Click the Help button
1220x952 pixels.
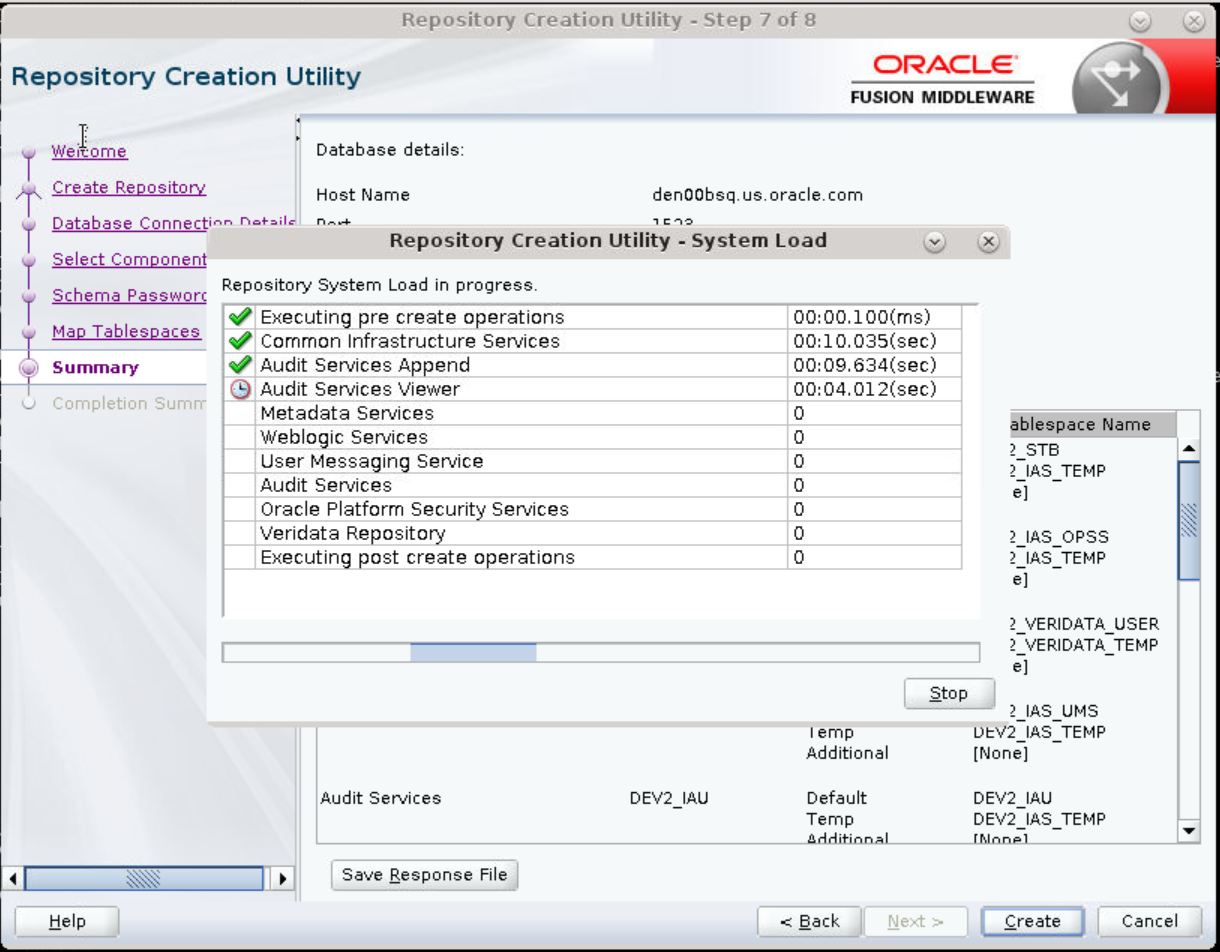(x=67, y=922)
